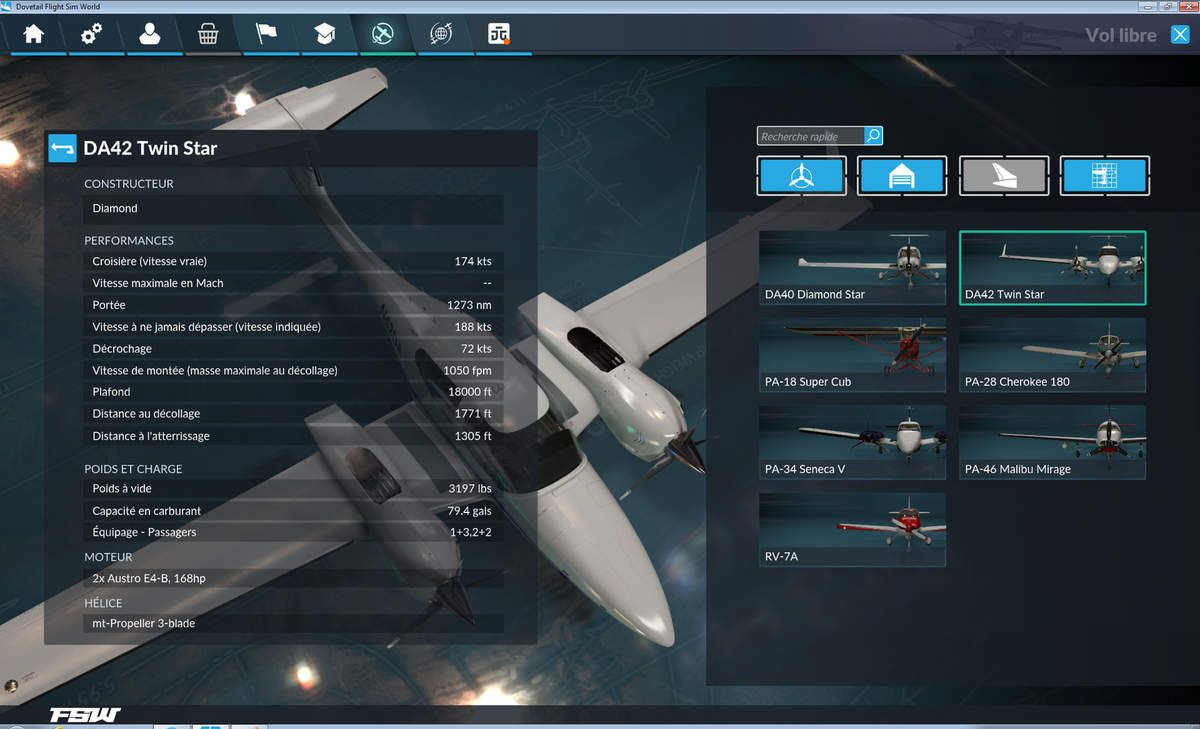1200x729 pixels.
Task: Go to the Home screen icon
Action: [34, 34]
